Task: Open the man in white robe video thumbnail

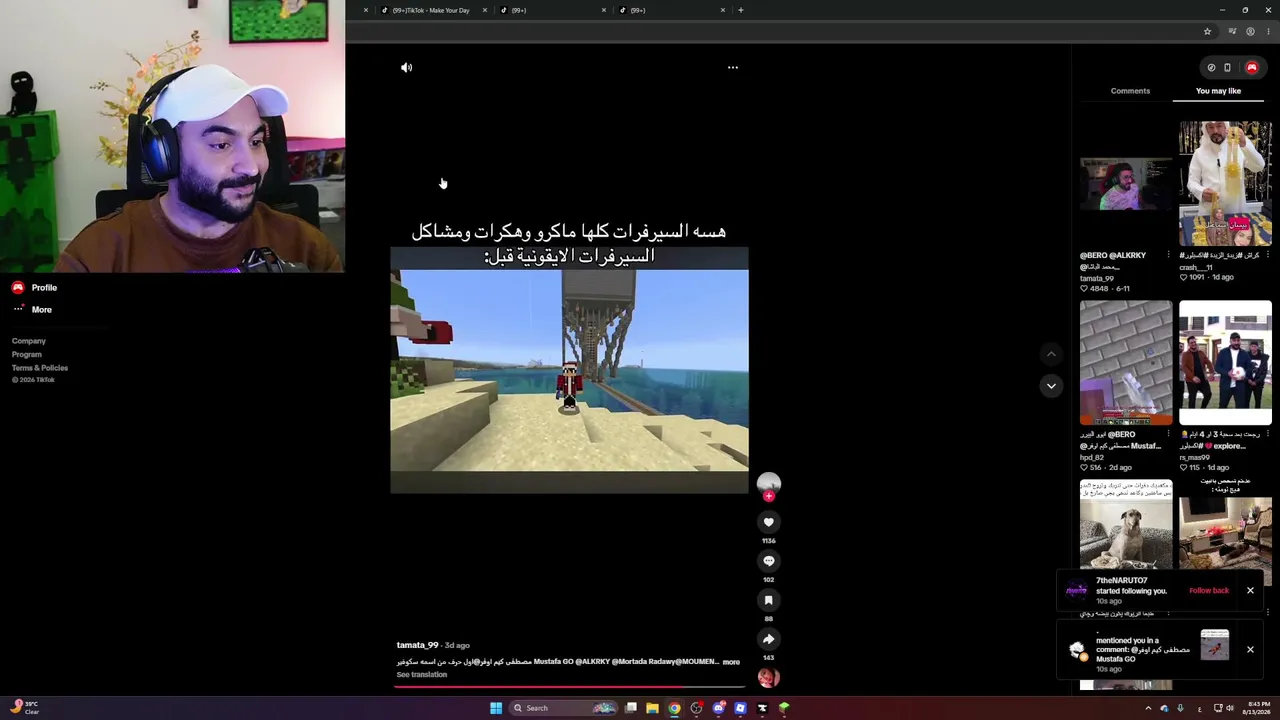Action: [1225, 184]
